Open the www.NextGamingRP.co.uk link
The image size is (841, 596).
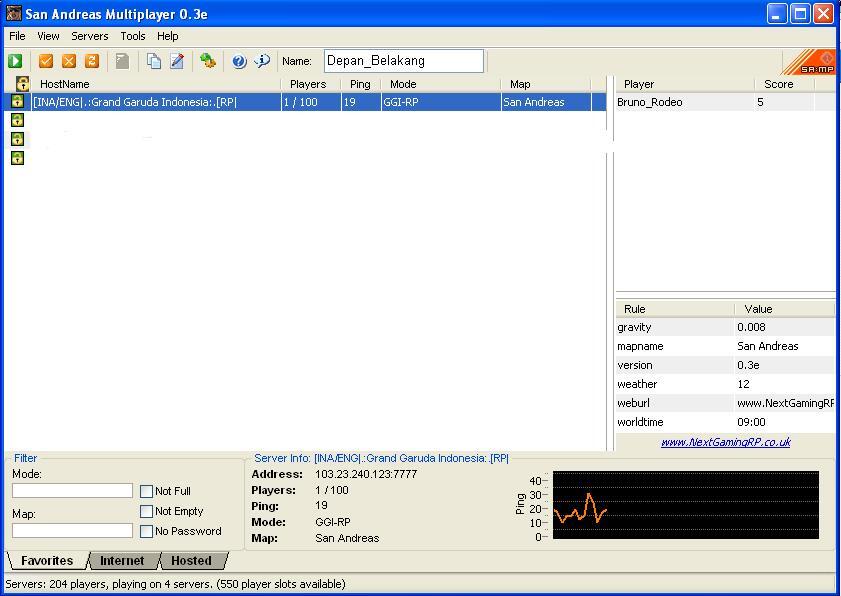[725, 442]
